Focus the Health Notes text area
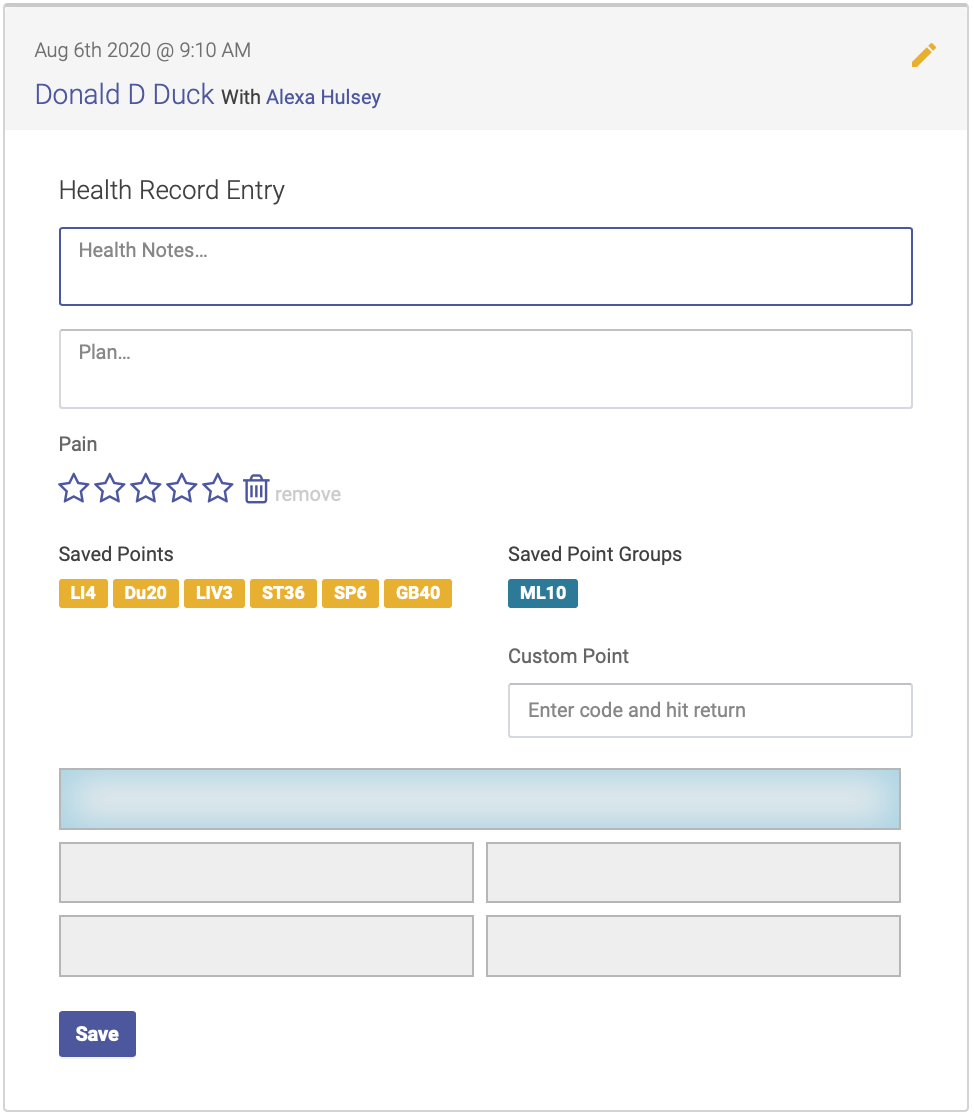 (486, 266)
